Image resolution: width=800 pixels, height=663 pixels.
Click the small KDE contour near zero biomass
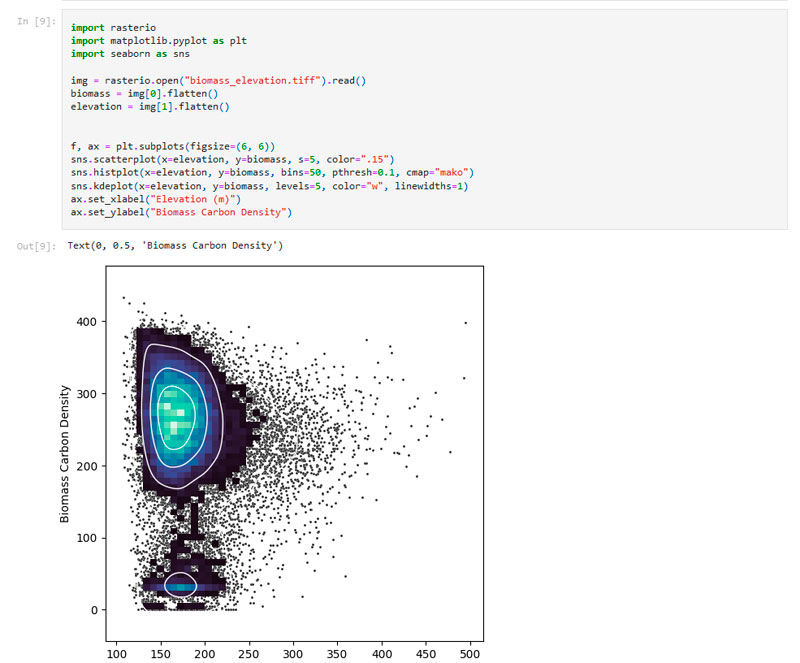tap(180, 584)
